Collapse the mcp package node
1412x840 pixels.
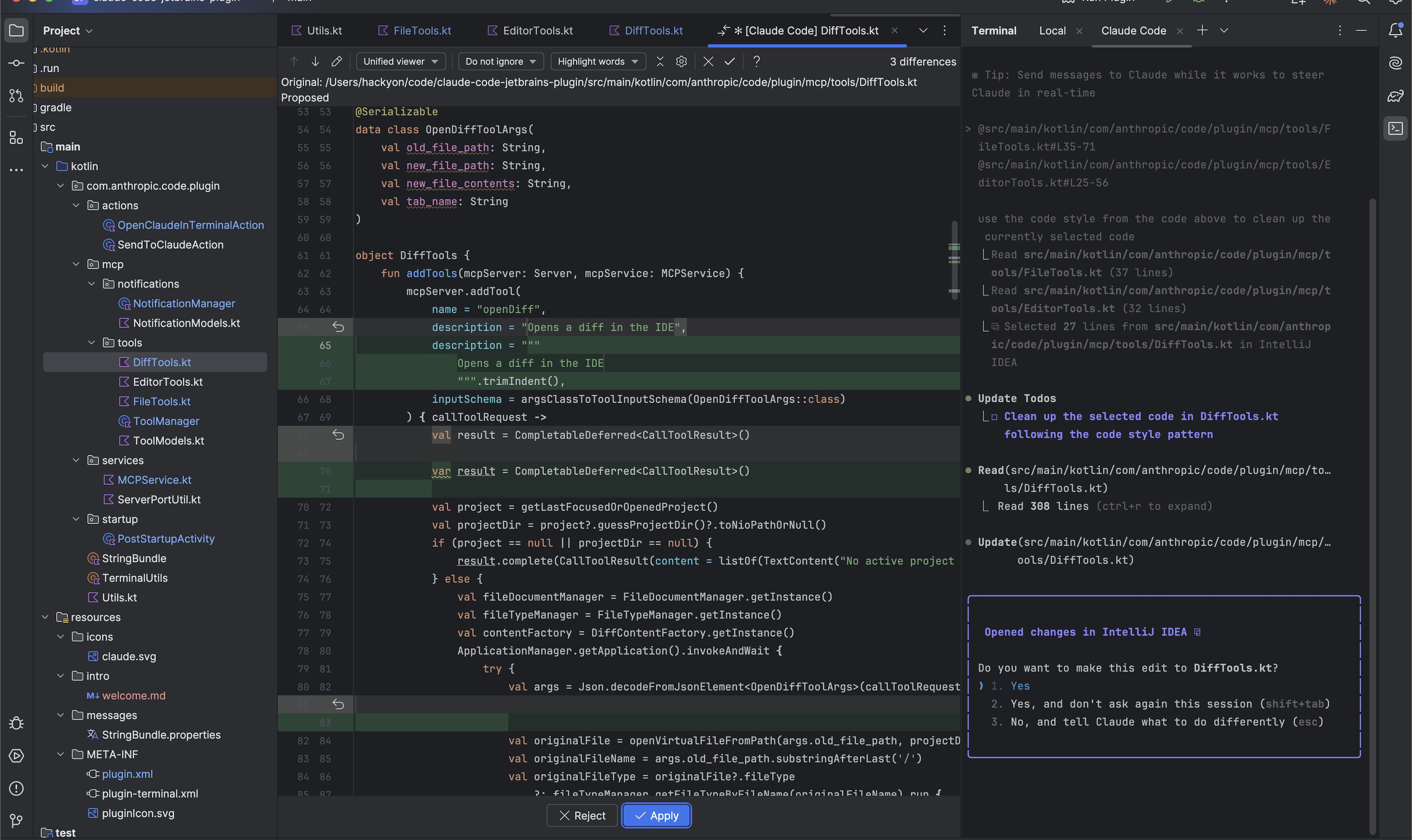click(76, 264)
